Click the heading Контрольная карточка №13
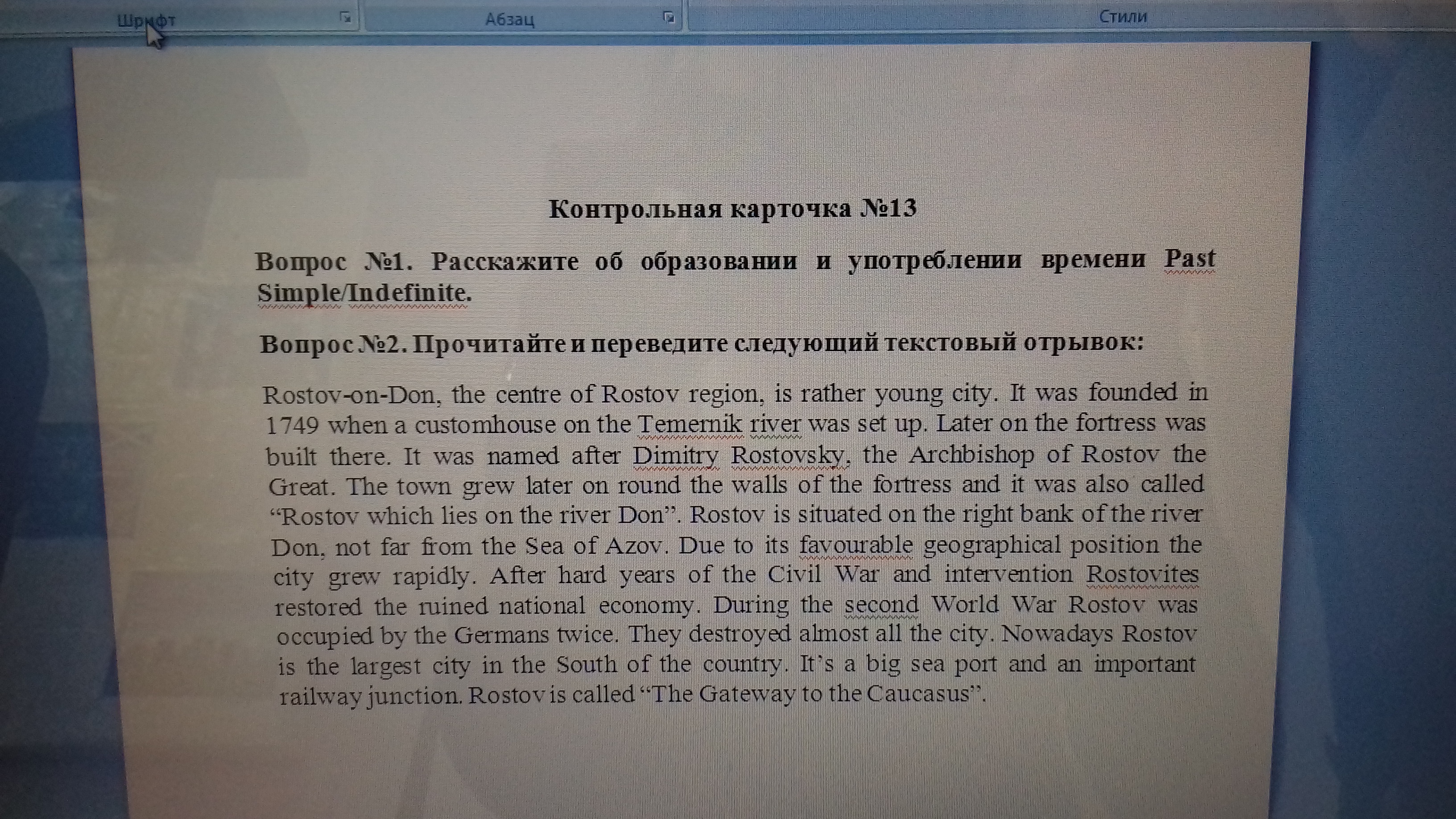 tap(732, 209)
